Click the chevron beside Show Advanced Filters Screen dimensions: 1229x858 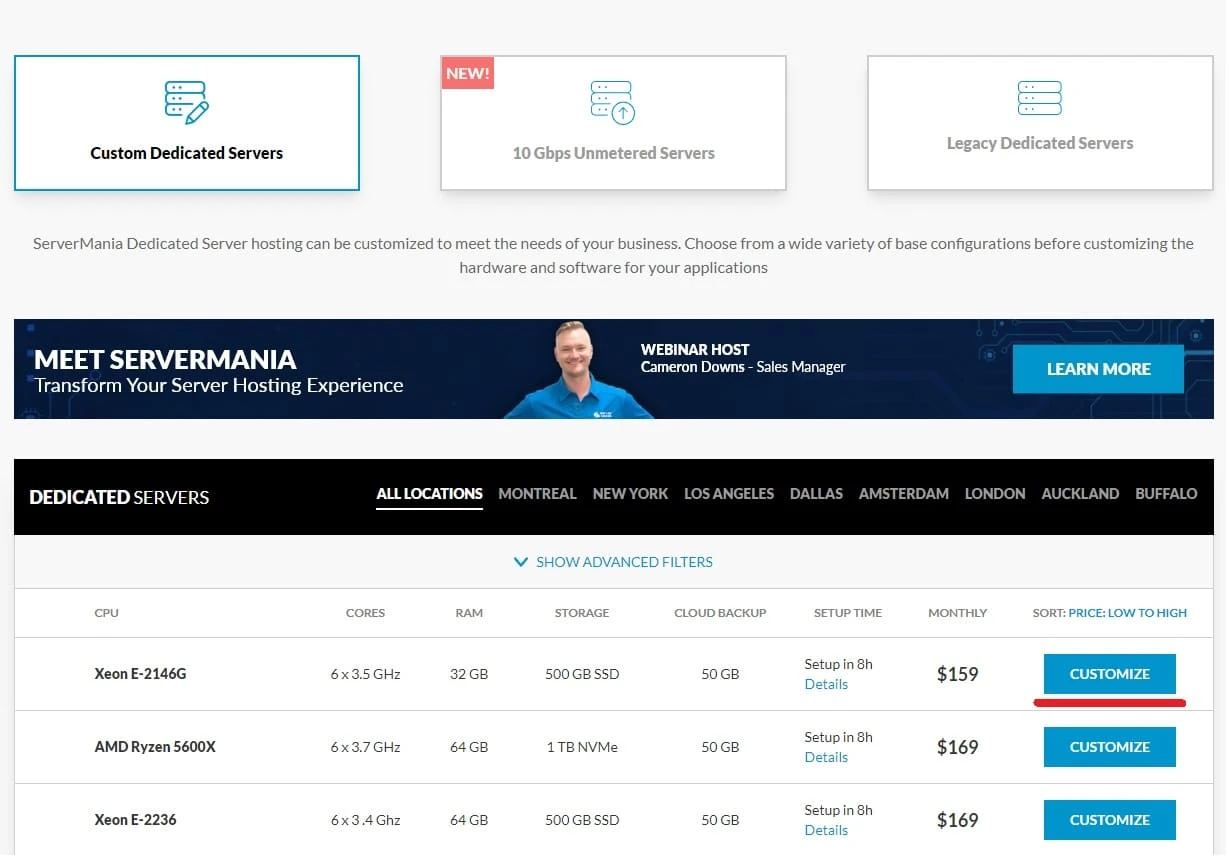[x=520, y=562]
